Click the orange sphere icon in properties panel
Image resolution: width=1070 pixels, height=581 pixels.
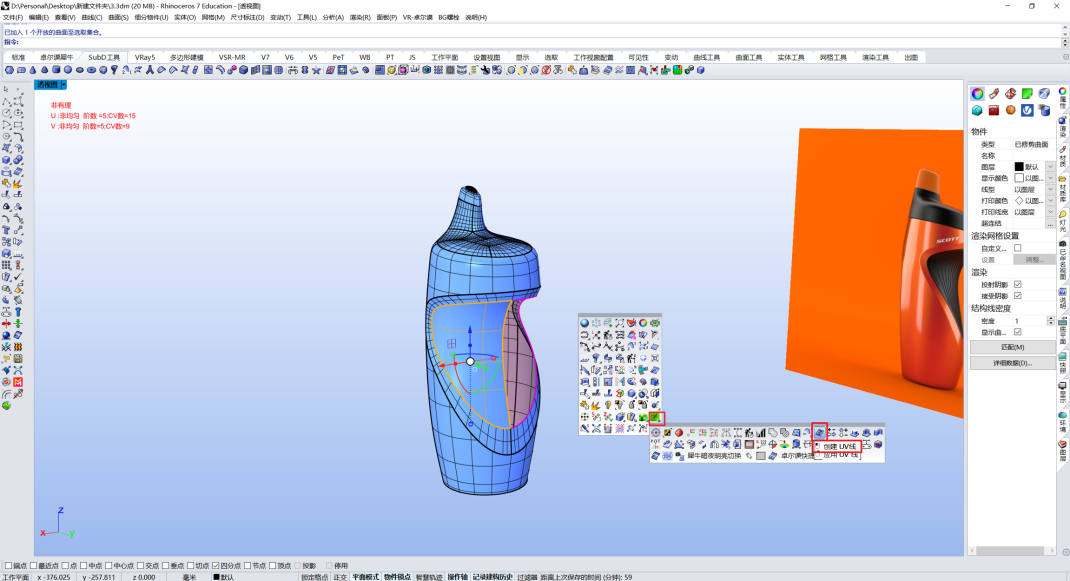[1011, 110]
